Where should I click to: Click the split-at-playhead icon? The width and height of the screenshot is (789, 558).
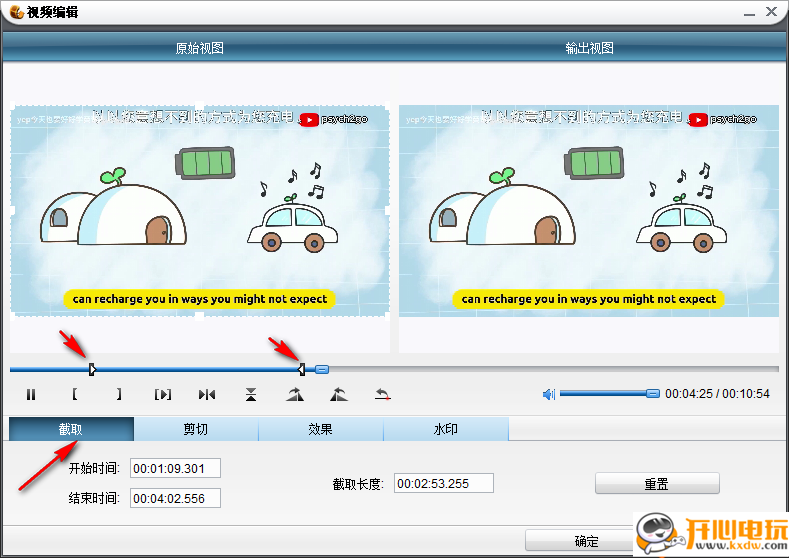tap(207, 394)
